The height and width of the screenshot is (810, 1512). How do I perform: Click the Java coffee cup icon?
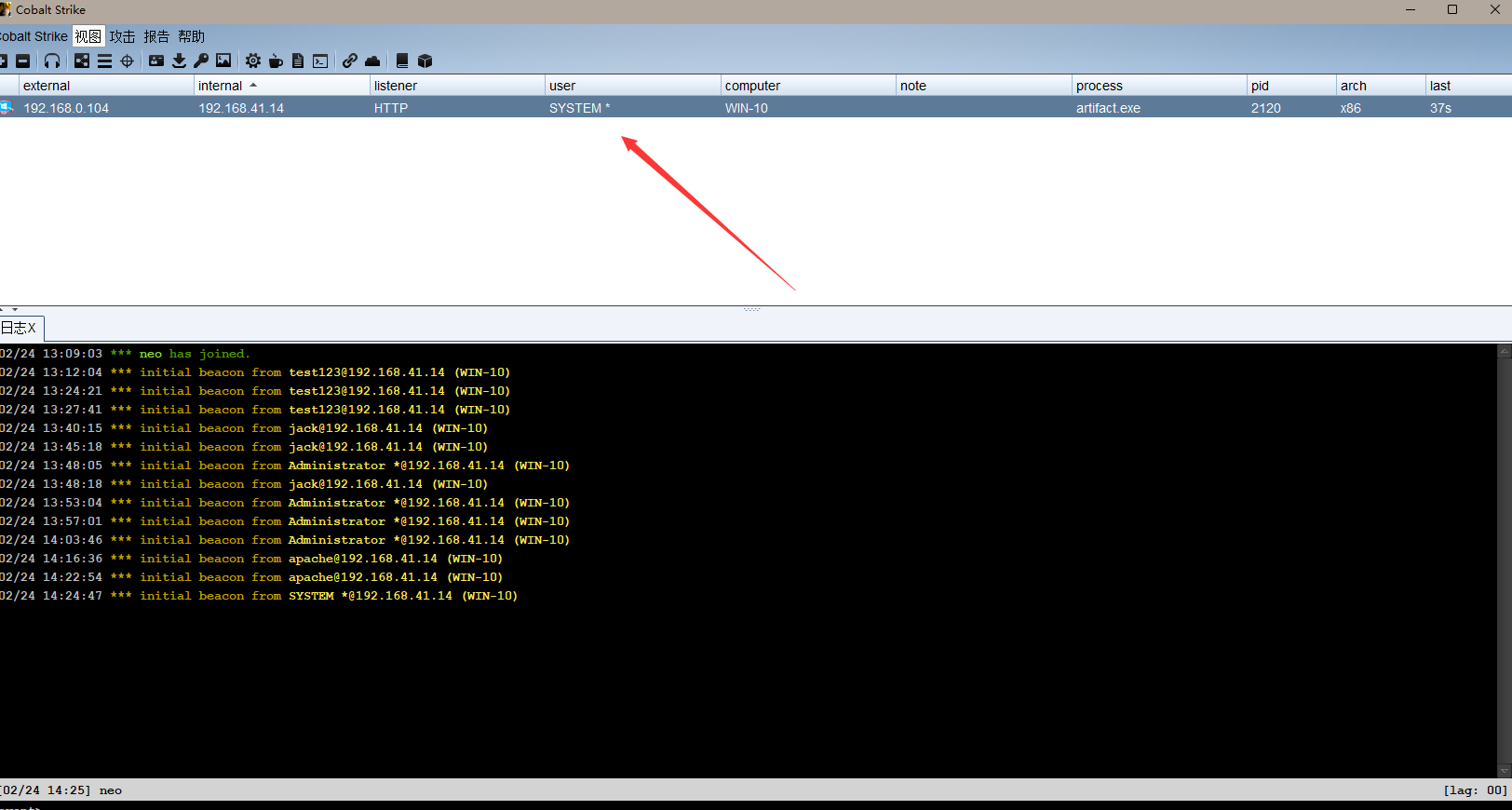(x=276, y=61)
